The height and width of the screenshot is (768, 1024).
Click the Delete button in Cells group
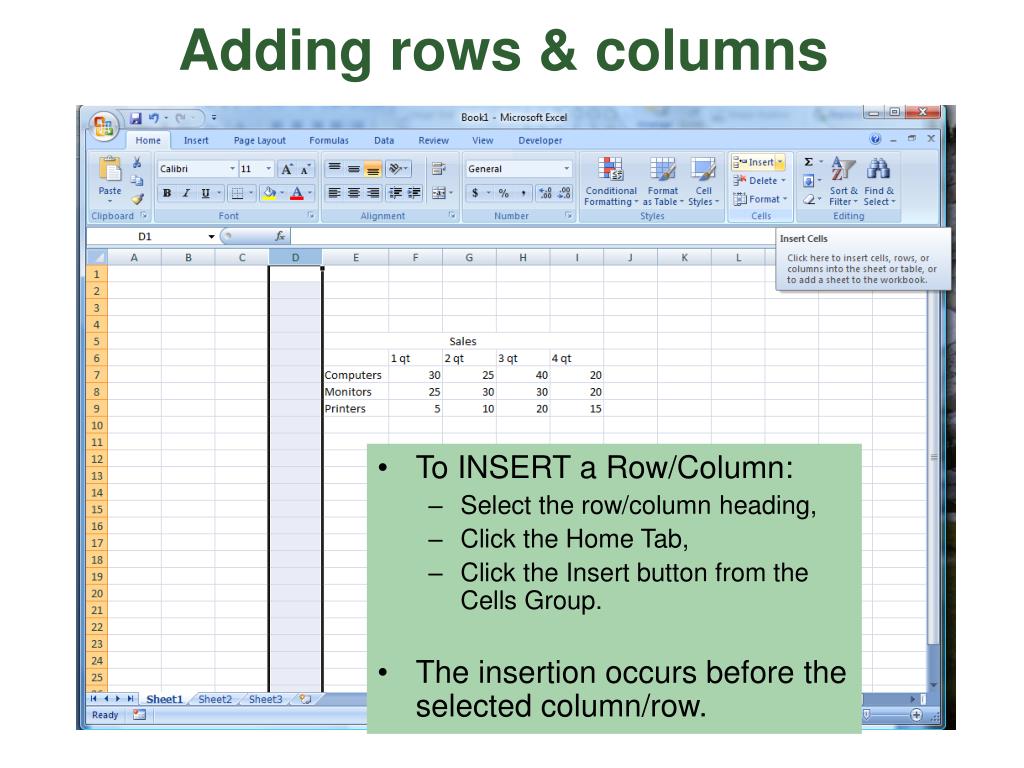pyautogui.click(x=759, y=180)
